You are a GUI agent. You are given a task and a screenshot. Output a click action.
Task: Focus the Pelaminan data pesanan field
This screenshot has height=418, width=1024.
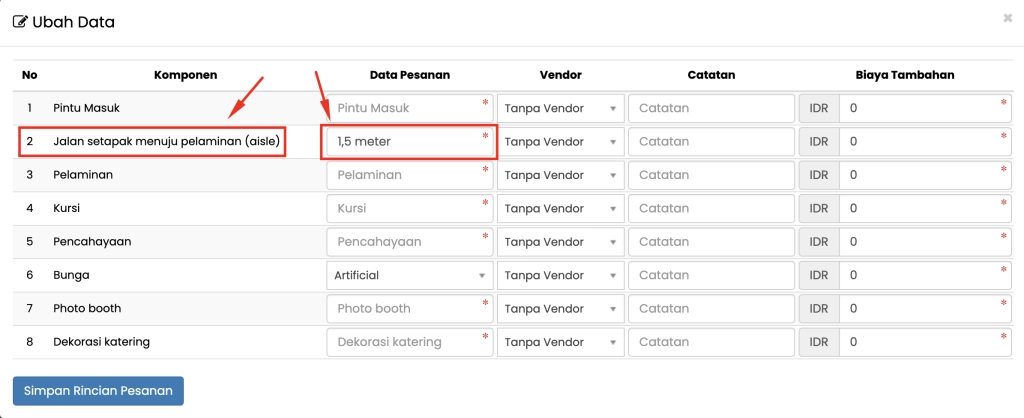click(409, 175)
